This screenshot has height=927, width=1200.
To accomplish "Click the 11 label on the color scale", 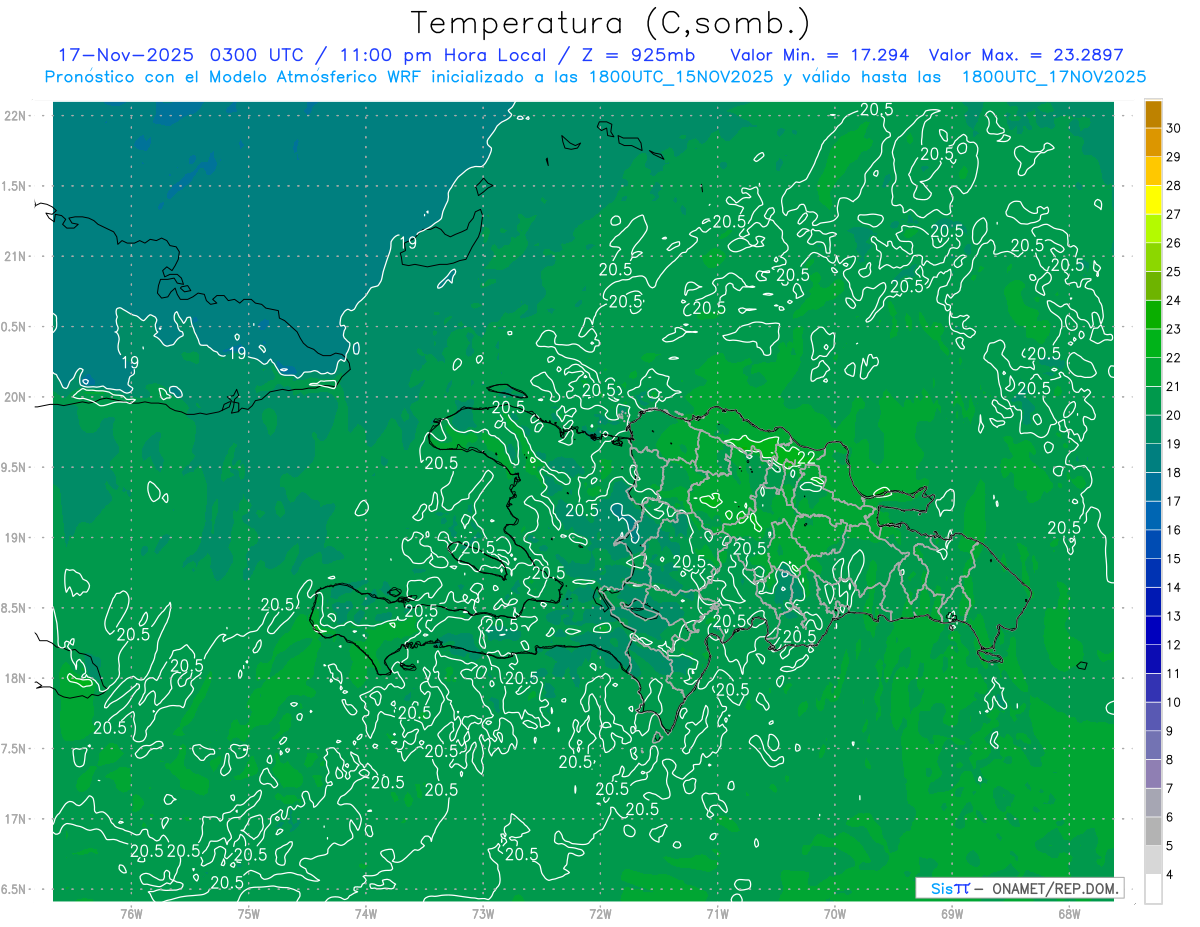I will (x=1174, y=673).
